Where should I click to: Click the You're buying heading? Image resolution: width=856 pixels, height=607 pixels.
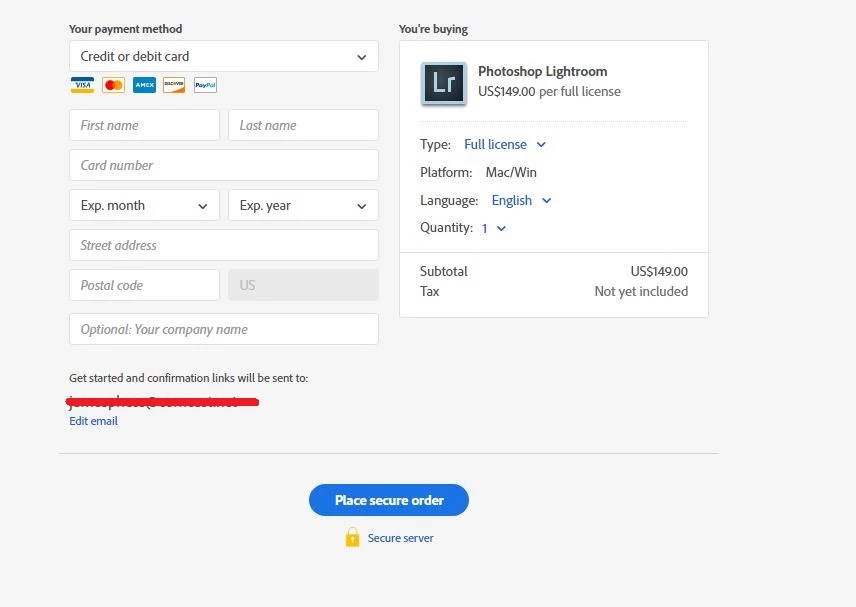(x=433, y=29)
